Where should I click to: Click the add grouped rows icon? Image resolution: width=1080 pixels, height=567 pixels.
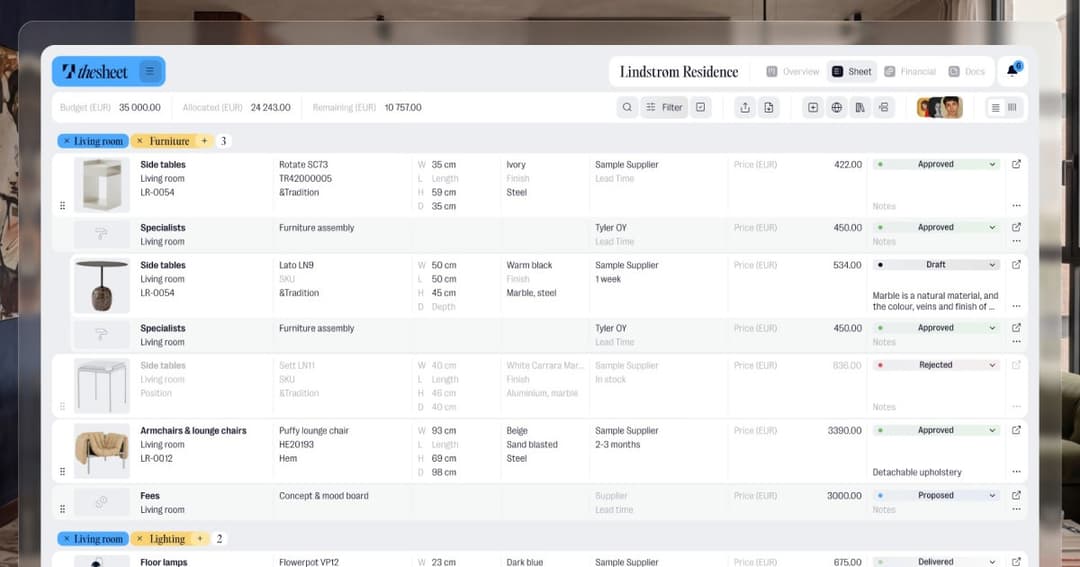click(883, 107)
